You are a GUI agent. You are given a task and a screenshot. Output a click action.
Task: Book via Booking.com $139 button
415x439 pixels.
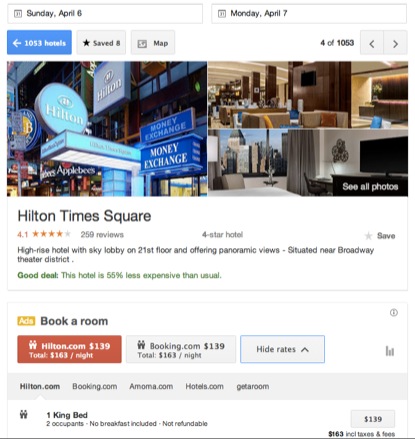pos(181,349)
